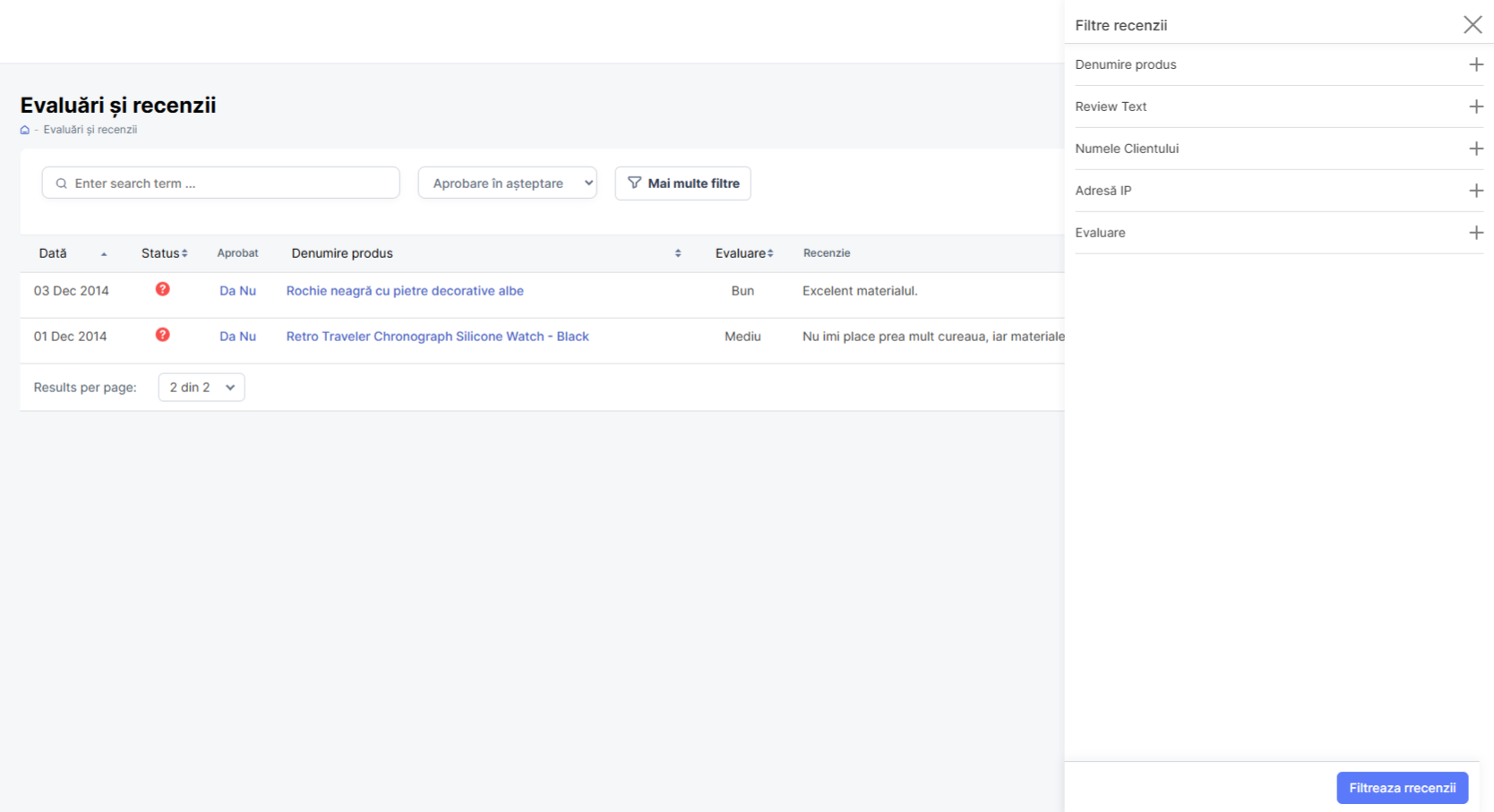
Task: Reject Rochie neagră review with Nu
Action: 248,291
